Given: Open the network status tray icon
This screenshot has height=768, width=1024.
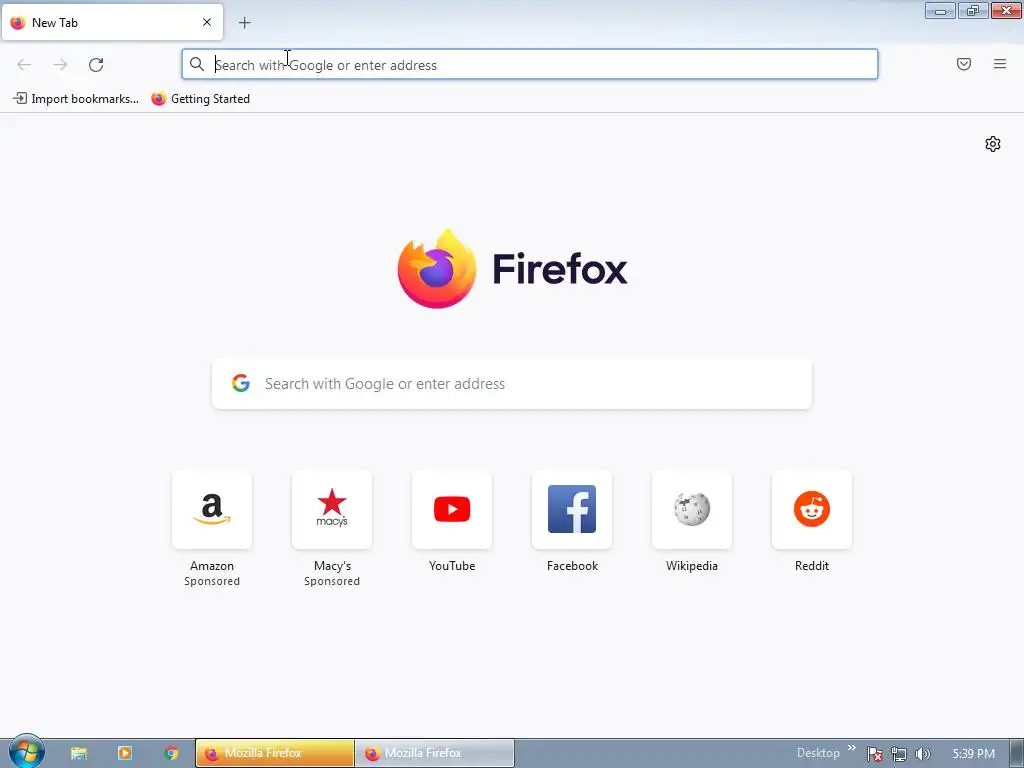Looking at the screenshot, I should [x=899, y=754].
